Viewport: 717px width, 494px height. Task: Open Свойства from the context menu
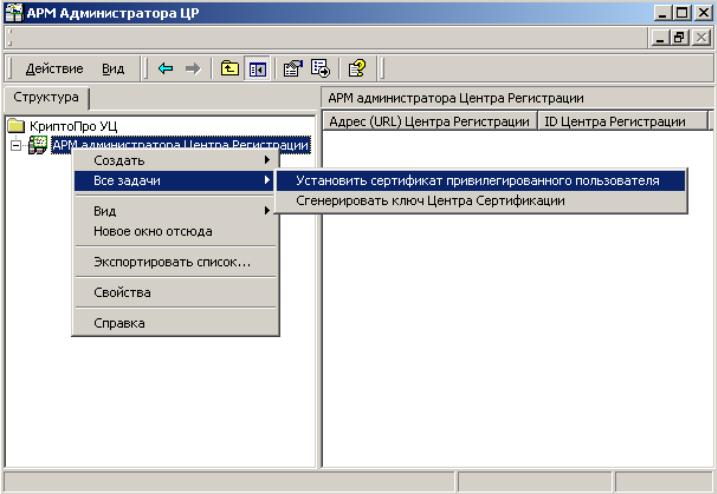point(176,292)
